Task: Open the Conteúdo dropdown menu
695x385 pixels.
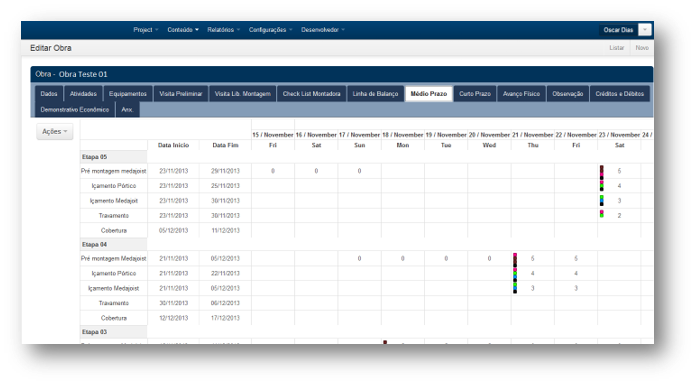Action: (x=183, y=30)
